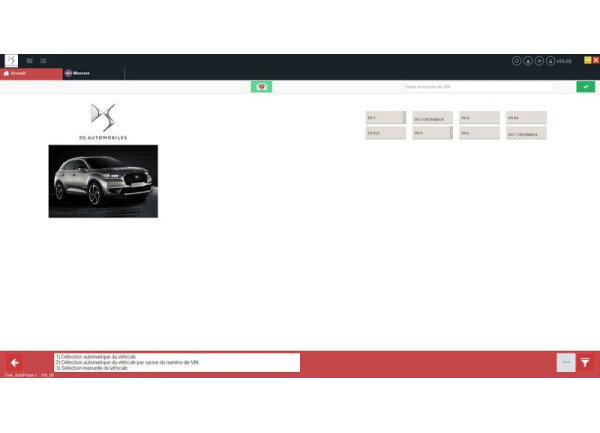This screenshot has width=600, height=433.
Task: Choose the DS 4 vehicle button
Action: coord(479,117)
